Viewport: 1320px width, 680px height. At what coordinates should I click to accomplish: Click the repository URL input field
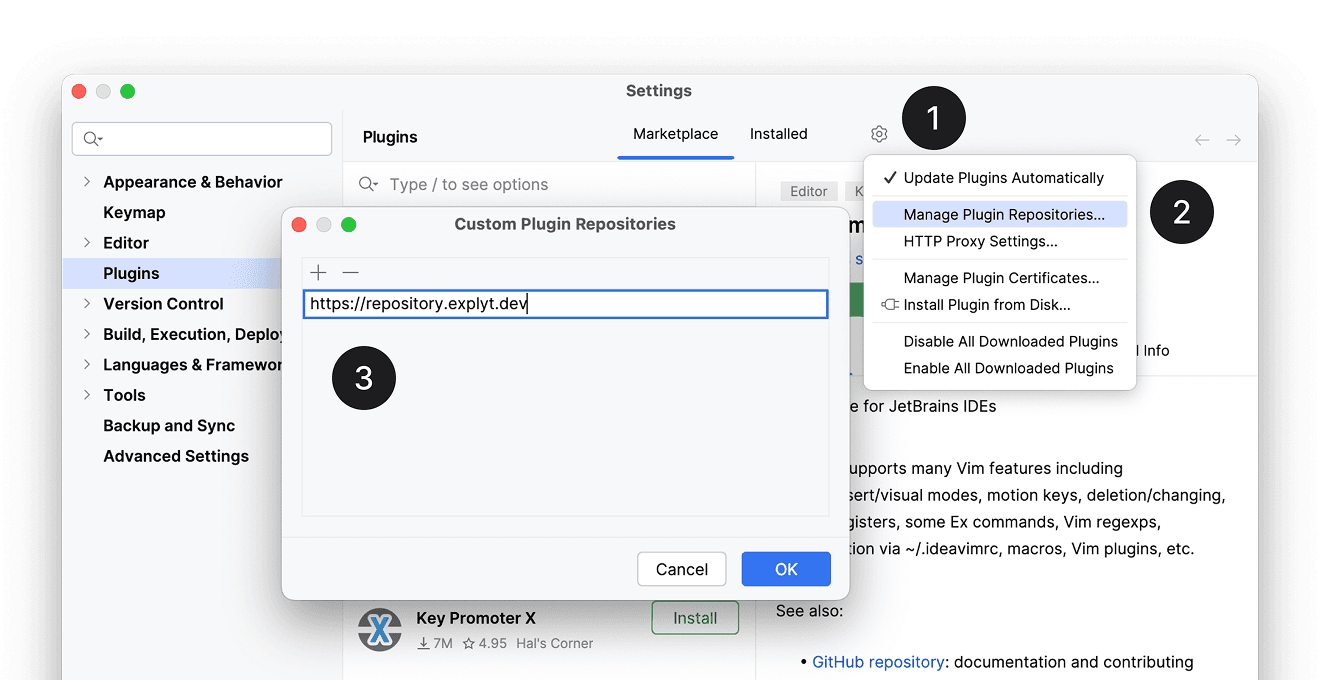(x=565, y=304)
